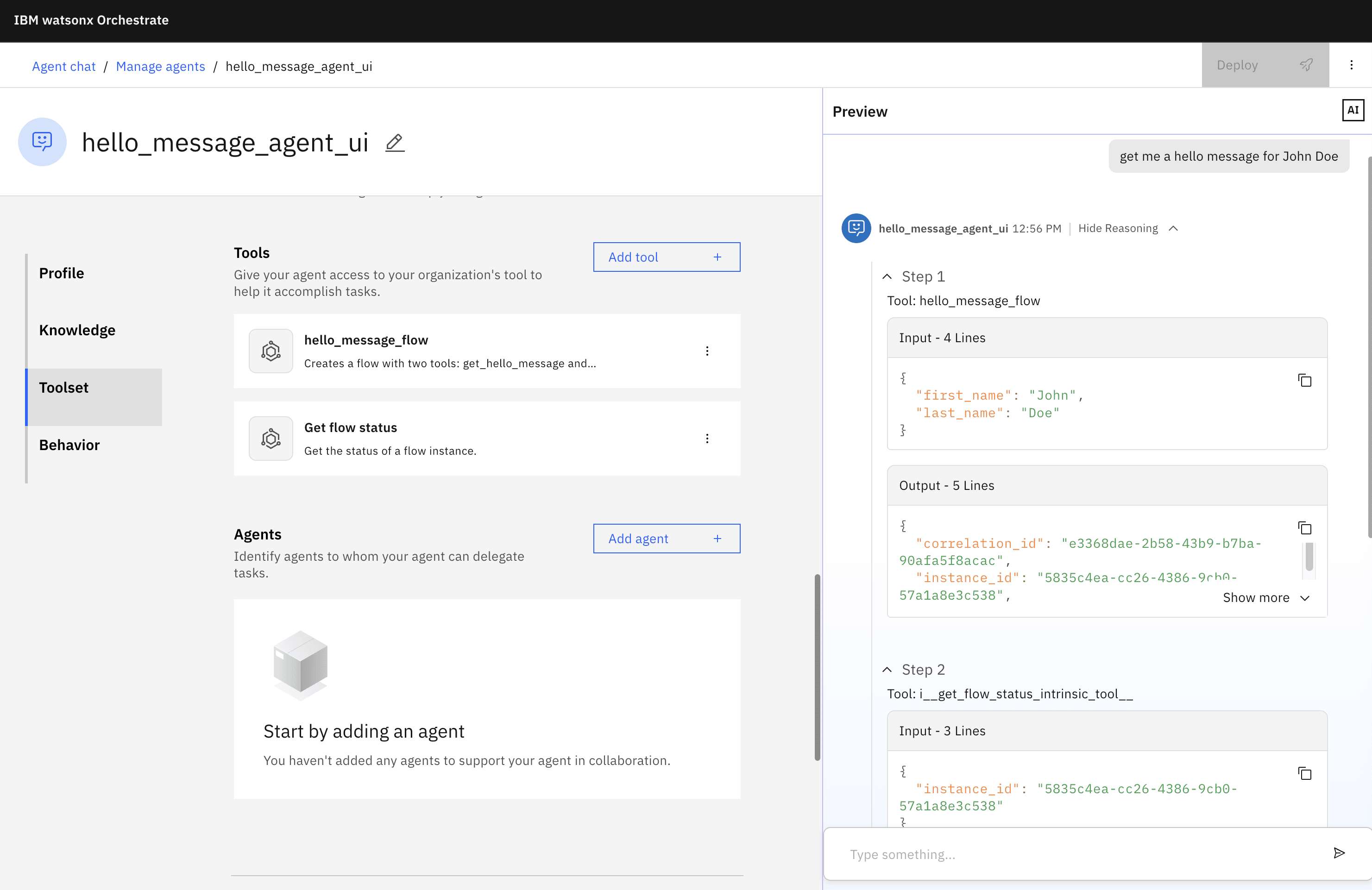Copy the Step 1 input JSON
The image size is (1372, 890).
pyautogui.click(x=1304, y=381)
